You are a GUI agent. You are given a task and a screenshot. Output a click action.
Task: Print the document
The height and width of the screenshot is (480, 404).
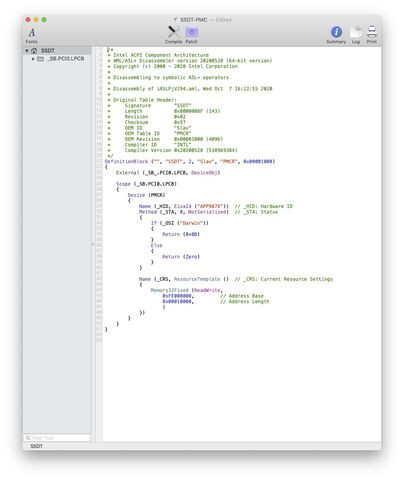[371, 35]
